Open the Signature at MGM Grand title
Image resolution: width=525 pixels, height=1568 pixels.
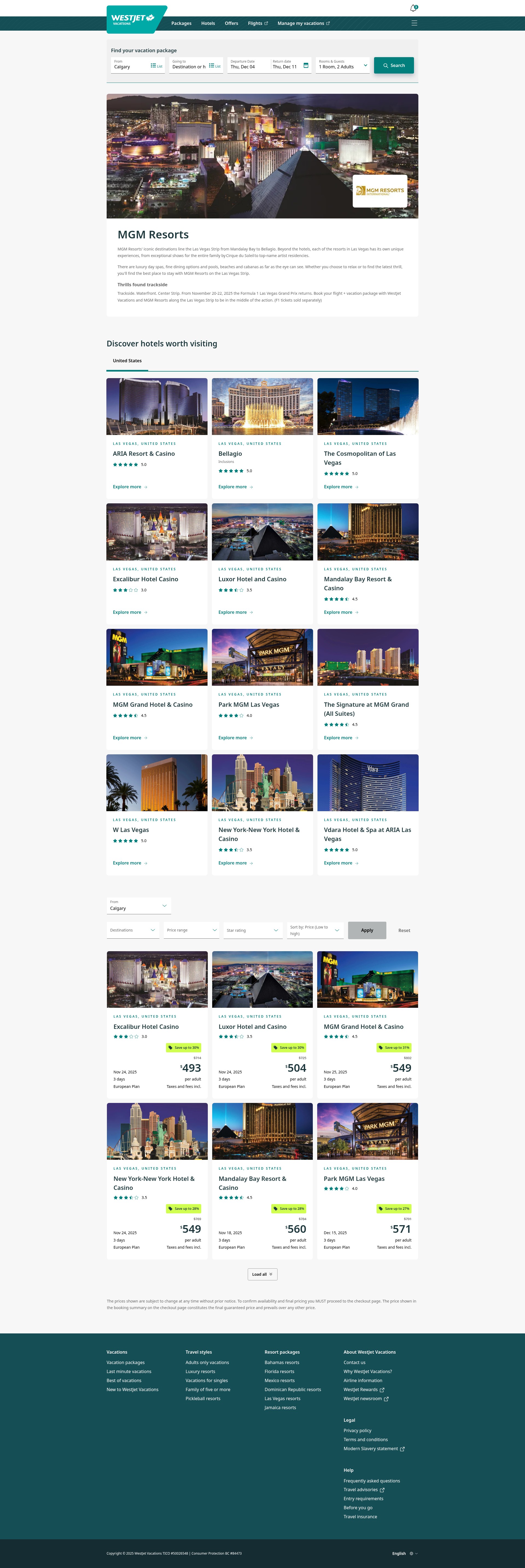tap(366, 709)
